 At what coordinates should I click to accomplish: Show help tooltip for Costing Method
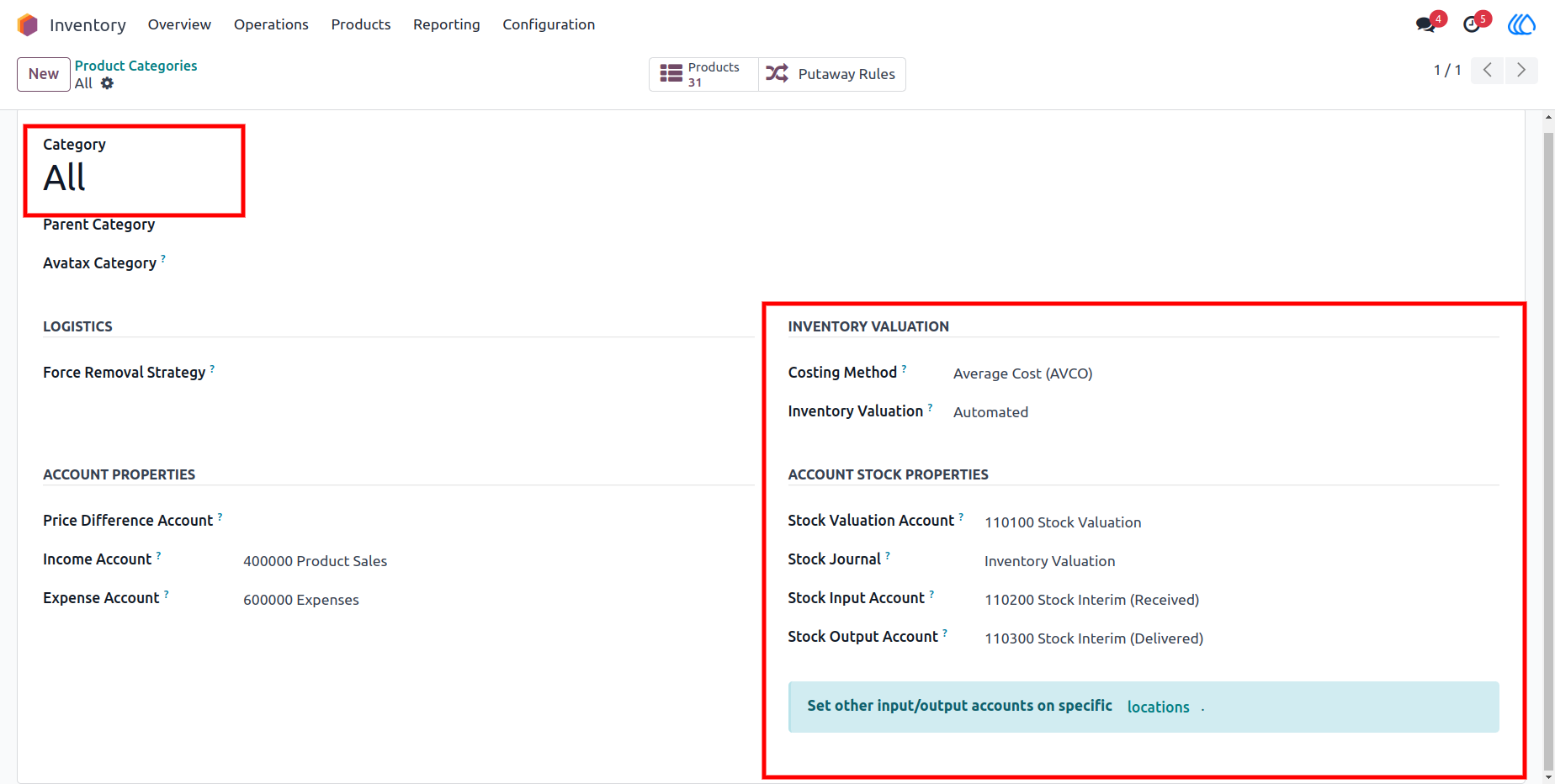pyautogui.click(x=905, y=368)
